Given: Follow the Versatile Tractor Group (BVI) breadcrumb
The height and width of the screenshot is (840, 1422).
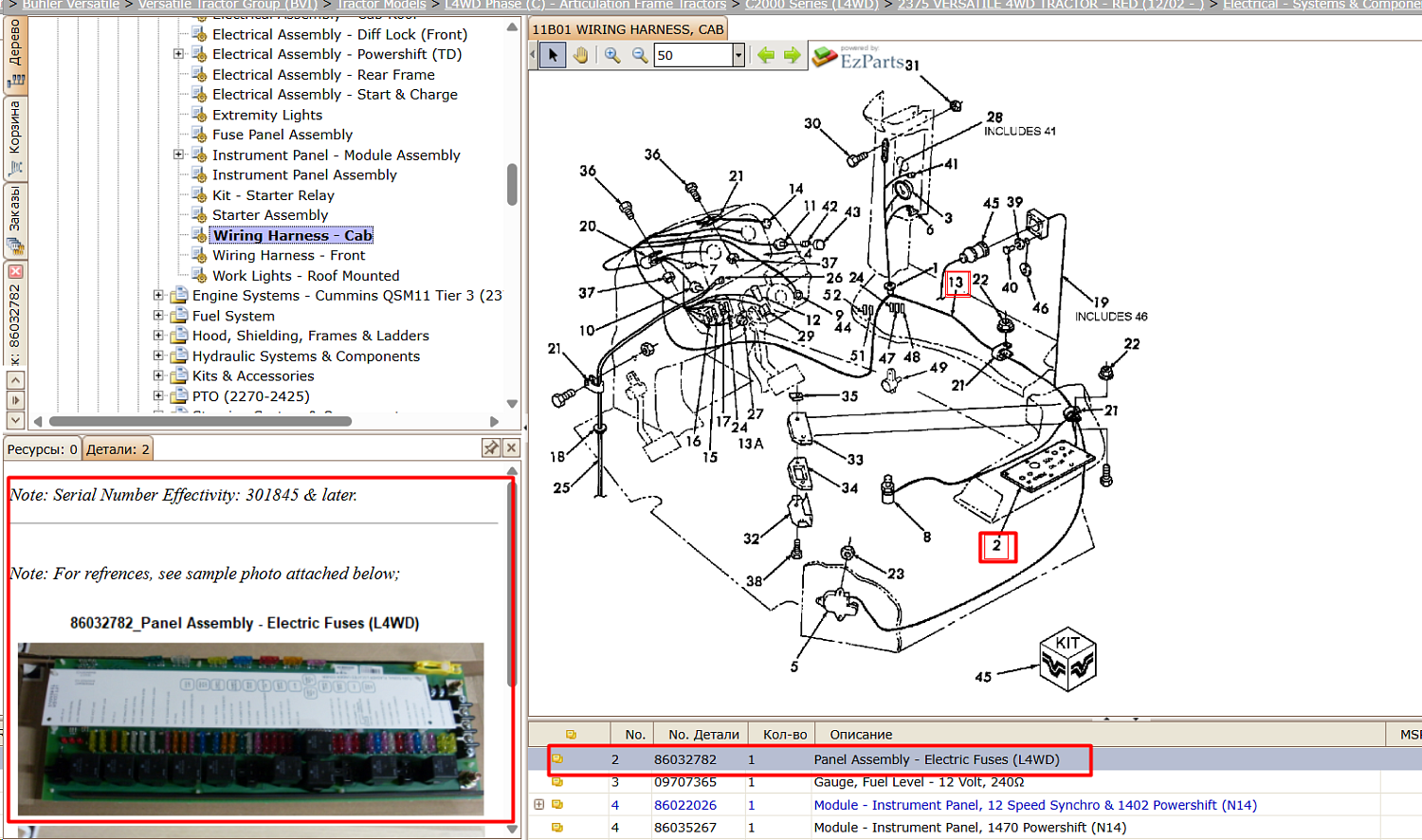Looking at the screenshot, I should coord(228,5).
